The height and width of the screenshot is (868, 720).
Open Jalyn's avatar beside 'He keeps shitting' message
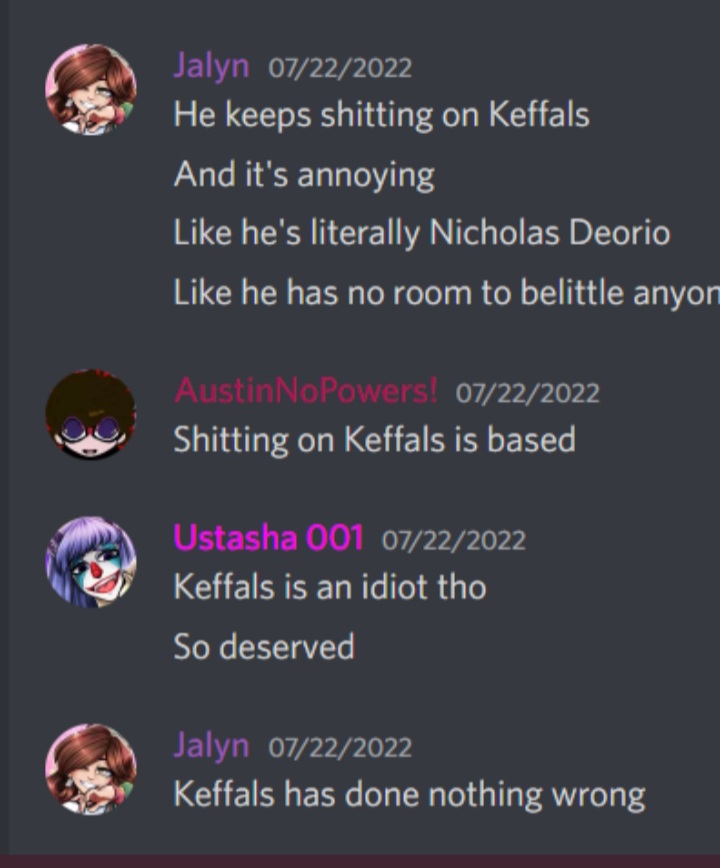point(91,90)
